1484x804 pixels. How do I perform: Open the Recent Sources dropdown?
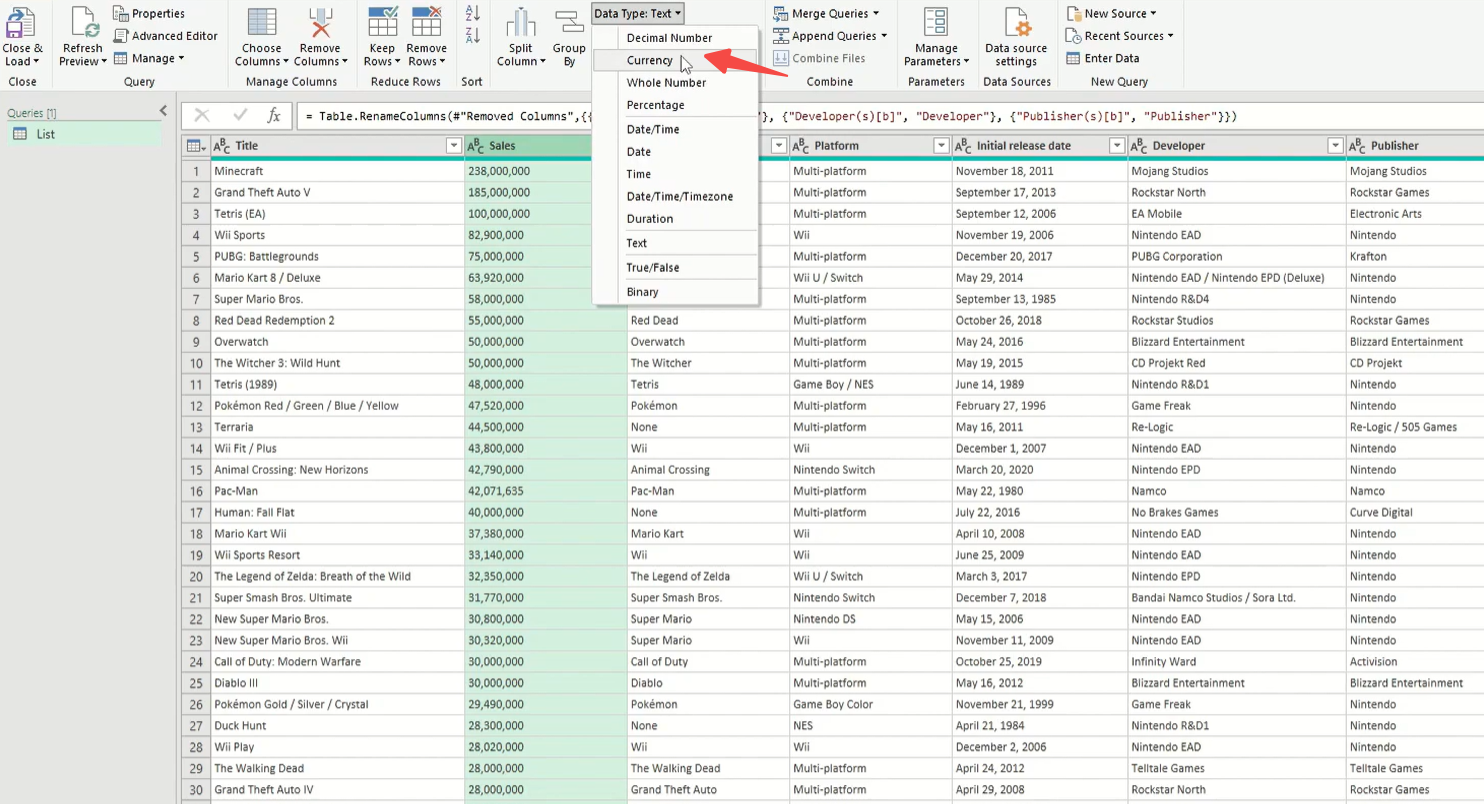point(1120,36)
